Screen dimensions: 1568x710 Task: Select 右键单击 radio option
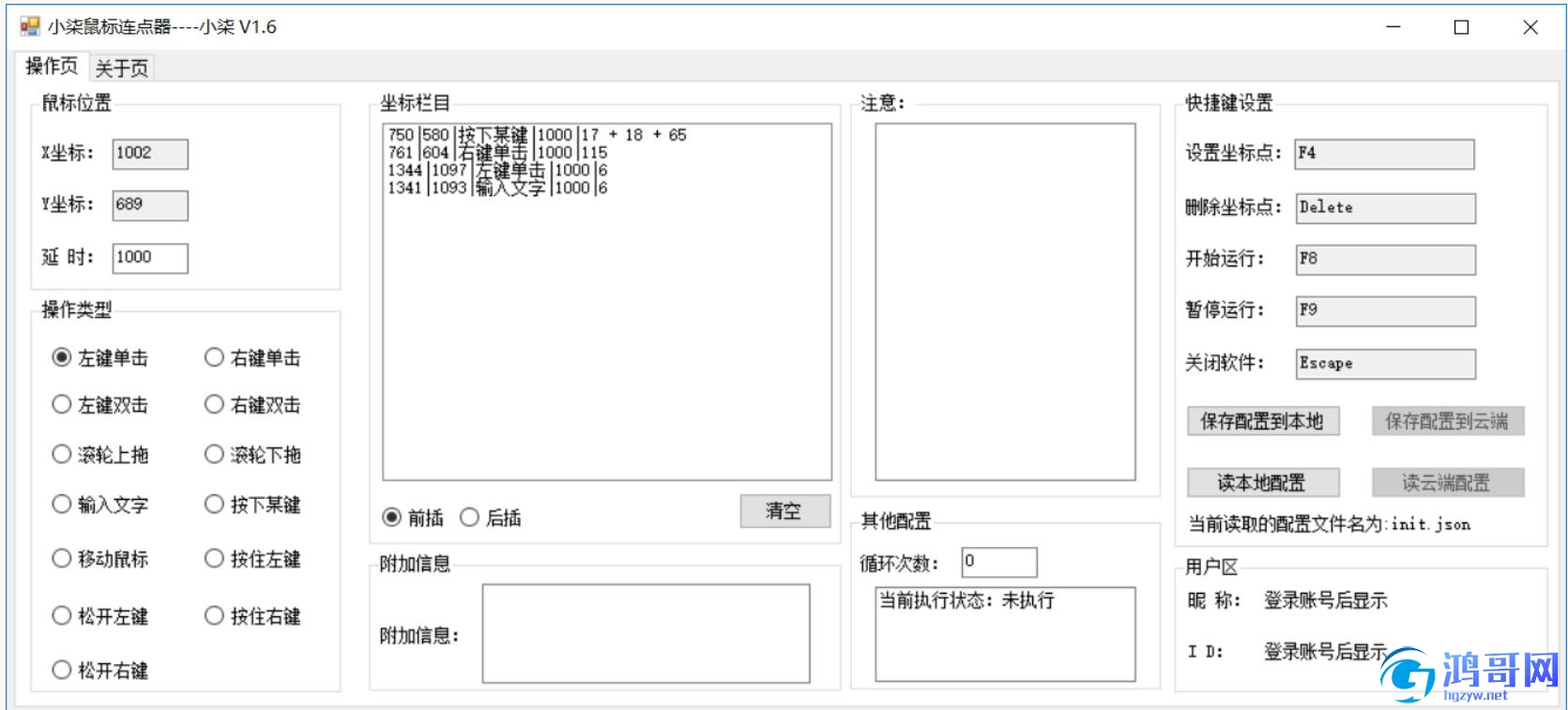(x=252, y=357)
